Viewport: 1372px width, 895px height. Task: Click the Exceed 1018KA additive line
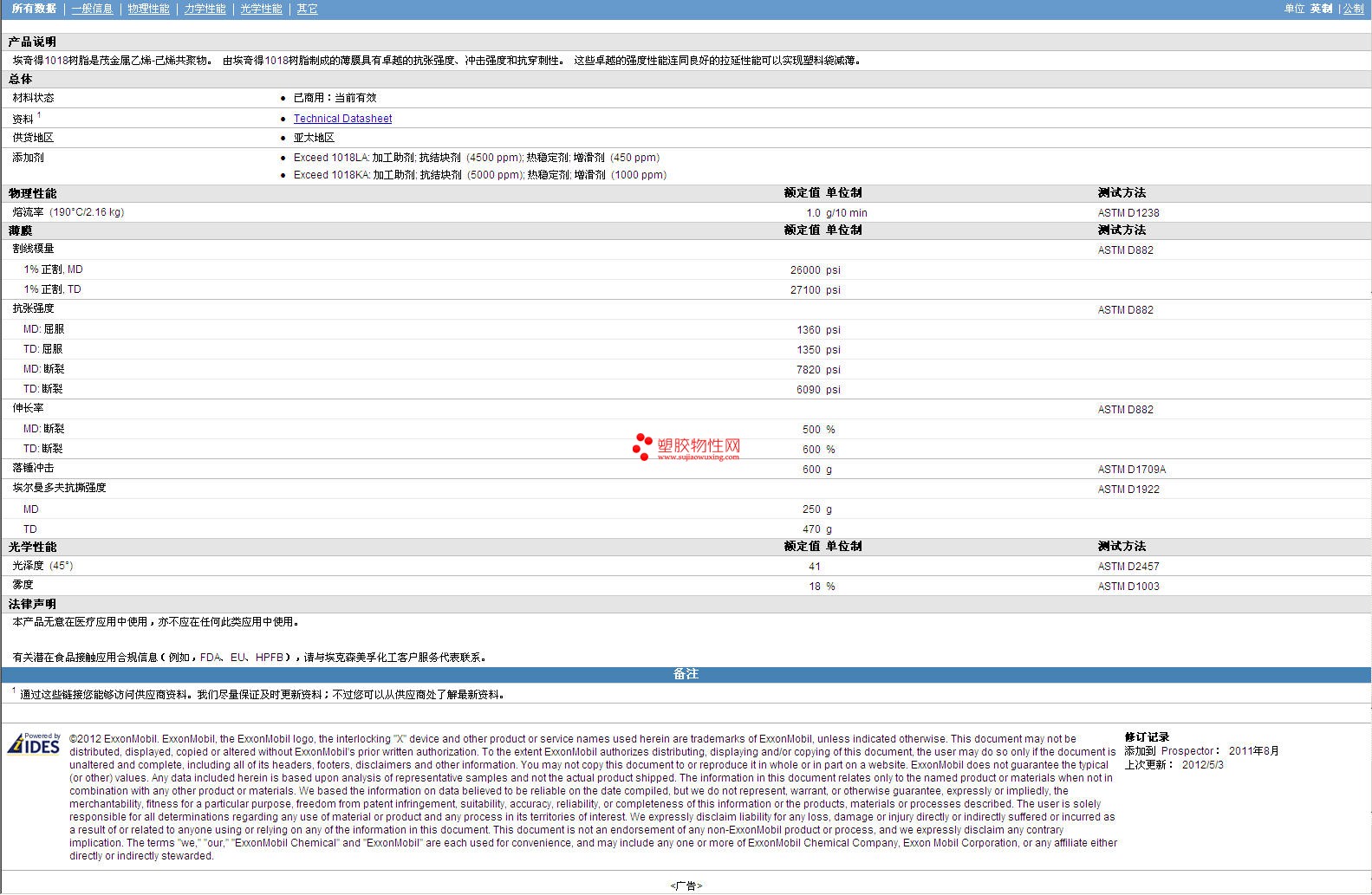click(480, 175)
